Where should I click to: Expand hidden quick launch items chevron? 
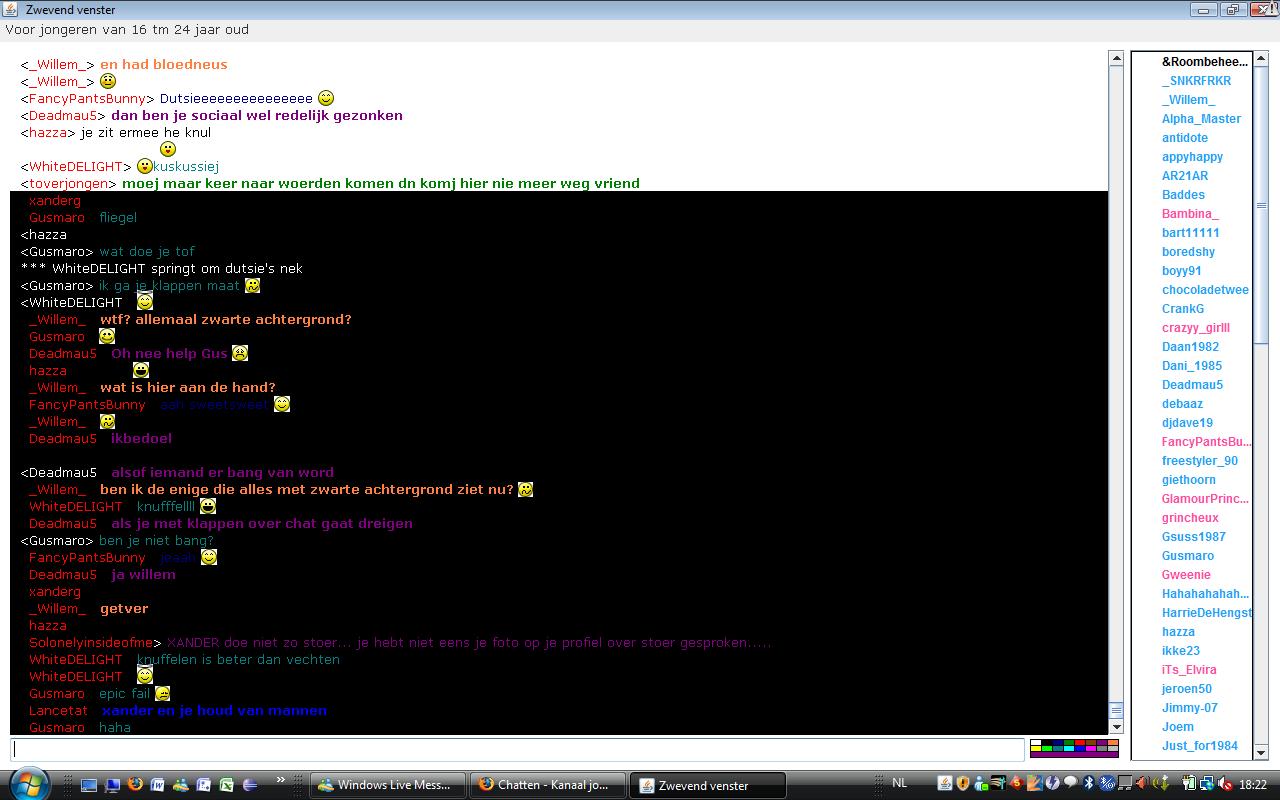[x=280, y=779]
